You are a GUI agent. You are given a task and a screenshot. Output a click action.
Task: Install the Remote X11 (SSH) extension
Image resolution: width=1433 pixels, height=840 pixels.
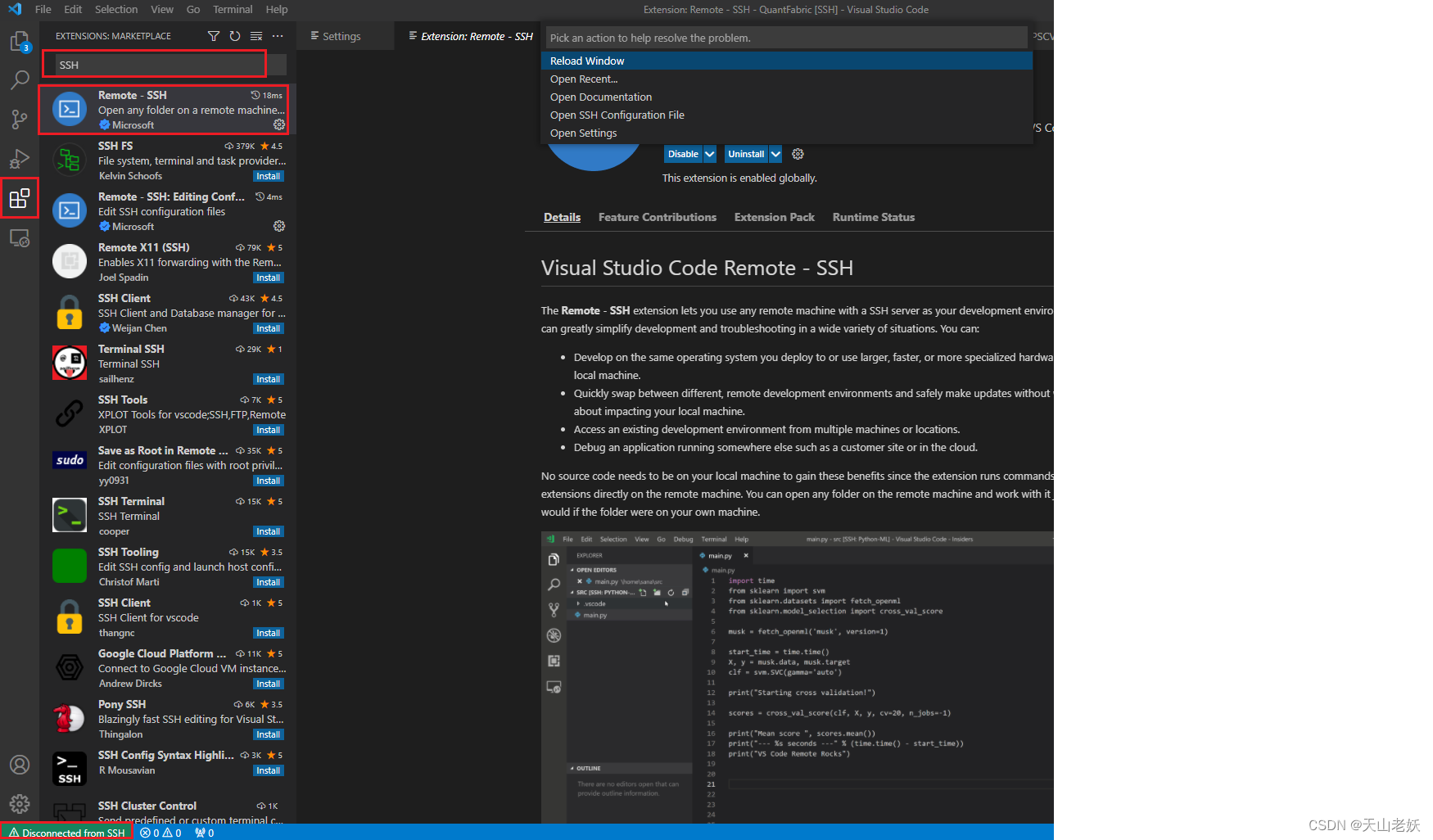(x=269, y=278)
